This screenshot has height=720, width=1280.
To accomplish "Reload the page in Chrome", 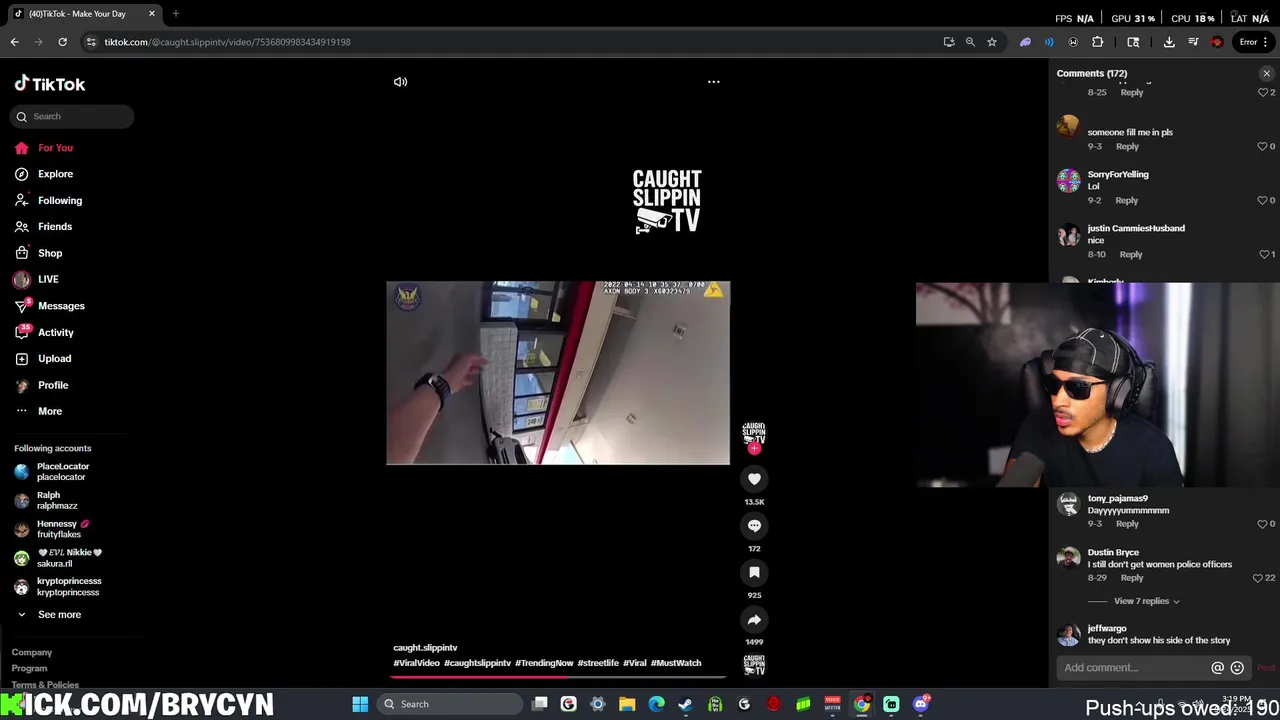I will [62, 42].
